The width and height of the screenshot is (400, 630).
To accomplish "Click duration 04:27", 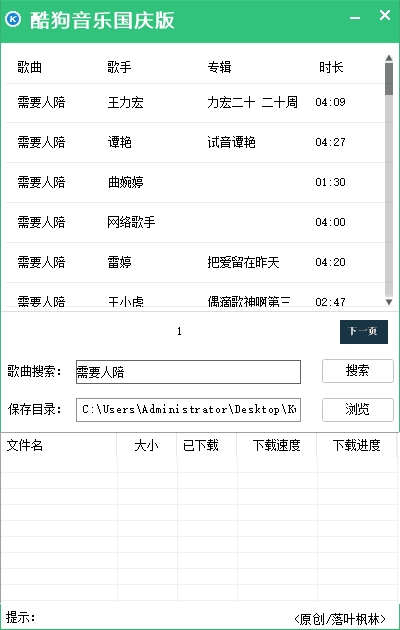I will pyautogui.click(x=330, y=142).
